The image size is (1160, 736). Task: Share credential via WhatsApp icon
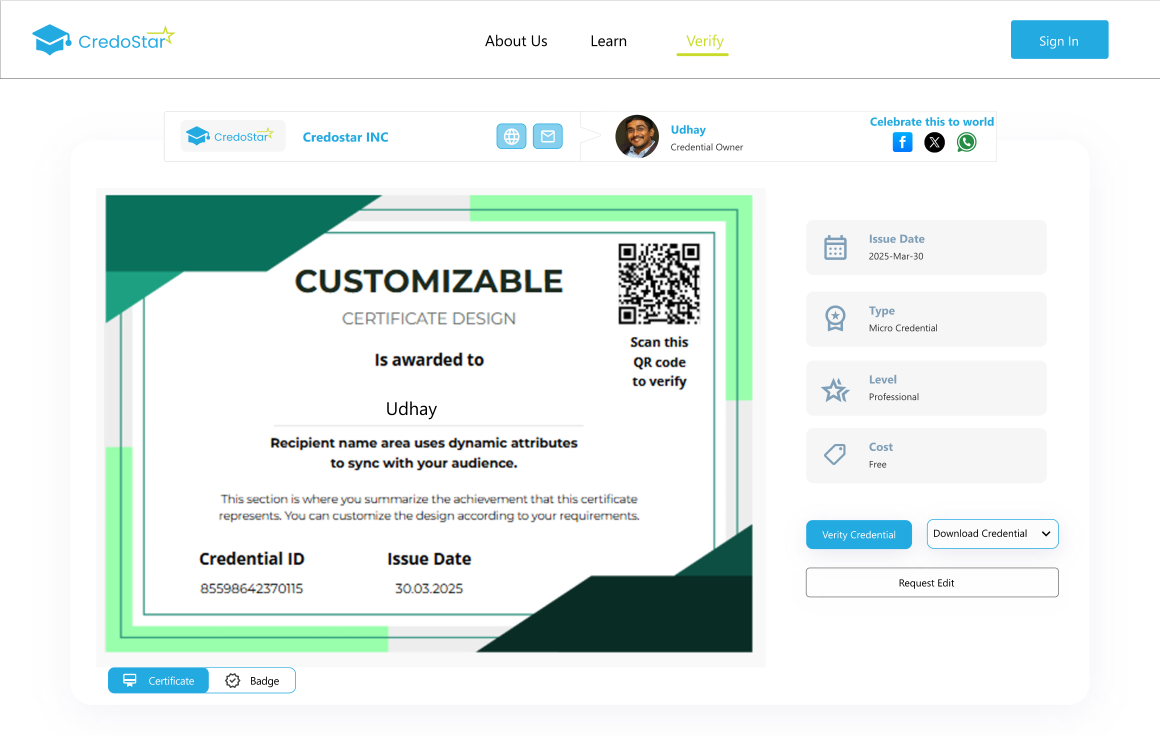click(x=966, y=142)
